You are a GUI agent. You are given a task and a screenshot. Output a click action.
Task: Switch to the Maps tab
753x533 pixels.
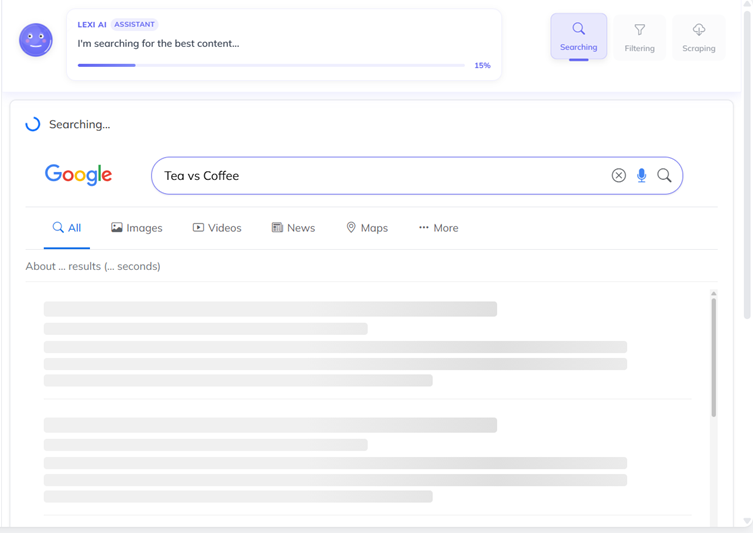[x=367, y=228]
